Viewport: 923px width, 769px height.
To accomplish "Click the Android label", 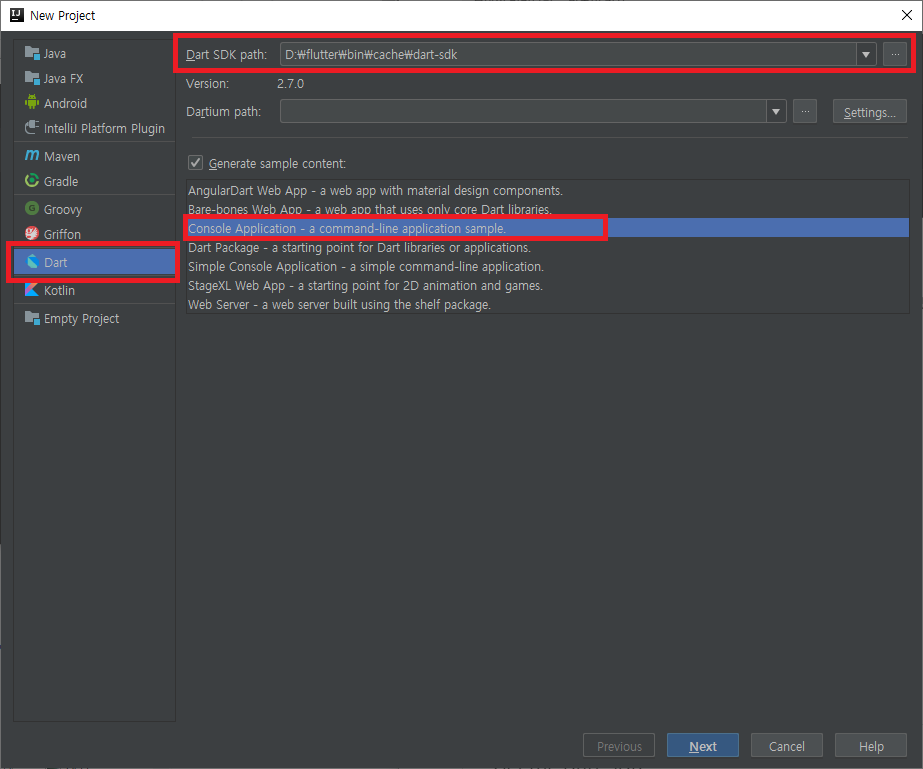I will [x=65, y=103].
